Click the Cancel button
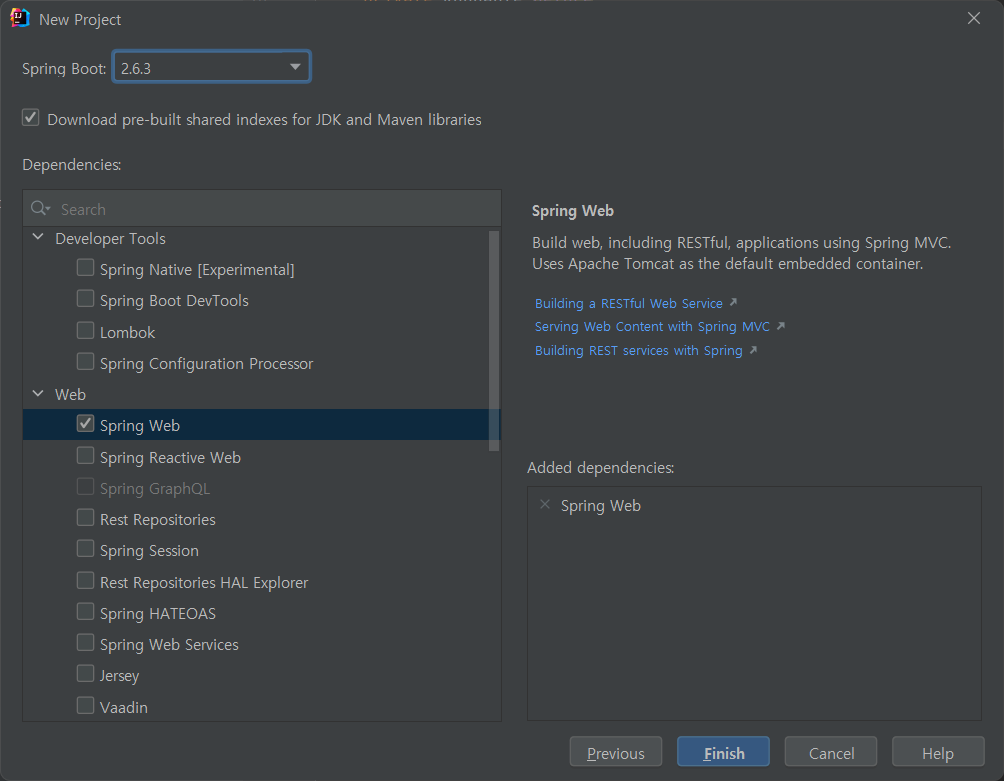This screenshot has height=781, width=1004. coord(831,752)
